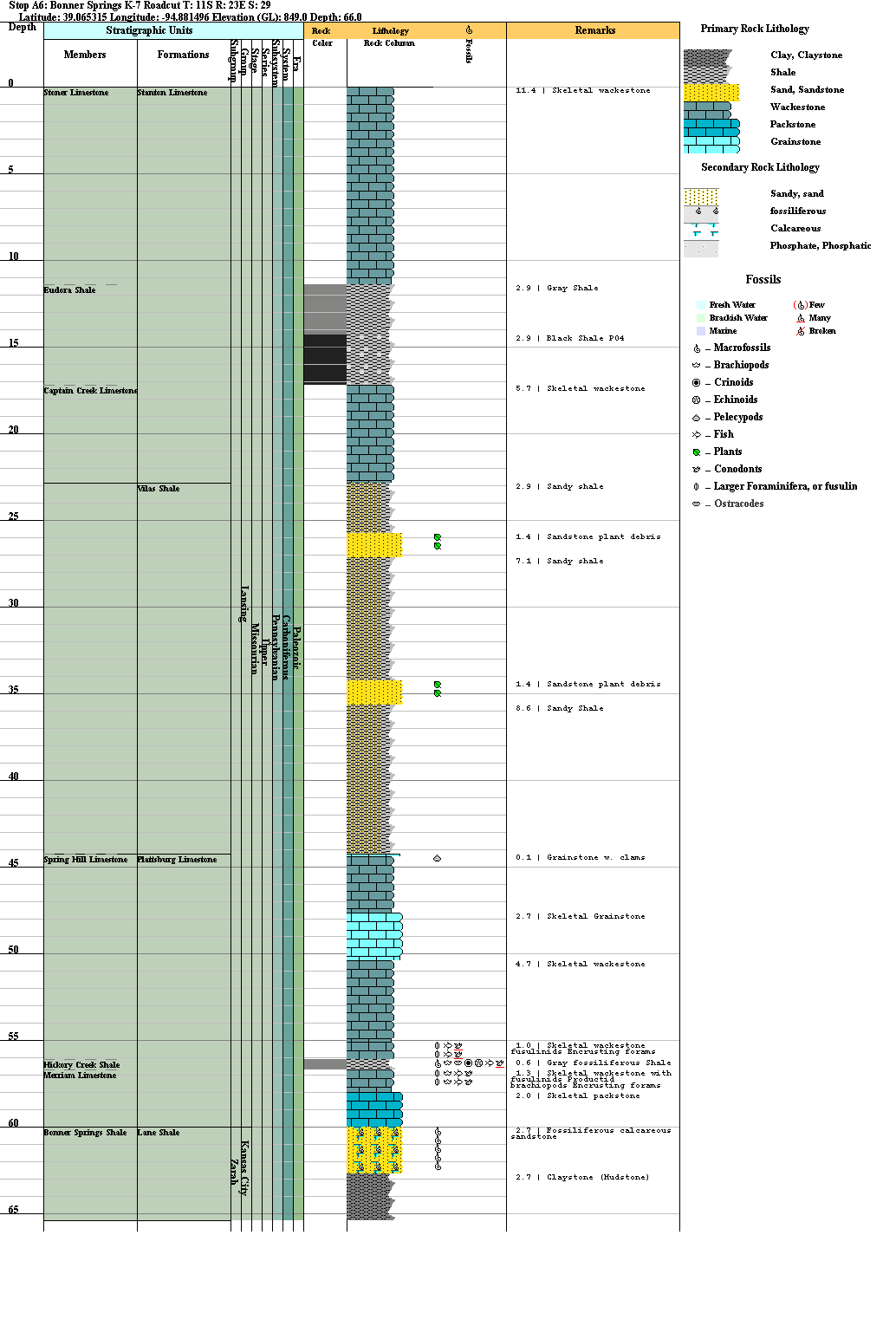Image resolution: width=896 pixels, height=1339 pixels.
Task: Select the Fish legend symbol
Action: [697, 434]
